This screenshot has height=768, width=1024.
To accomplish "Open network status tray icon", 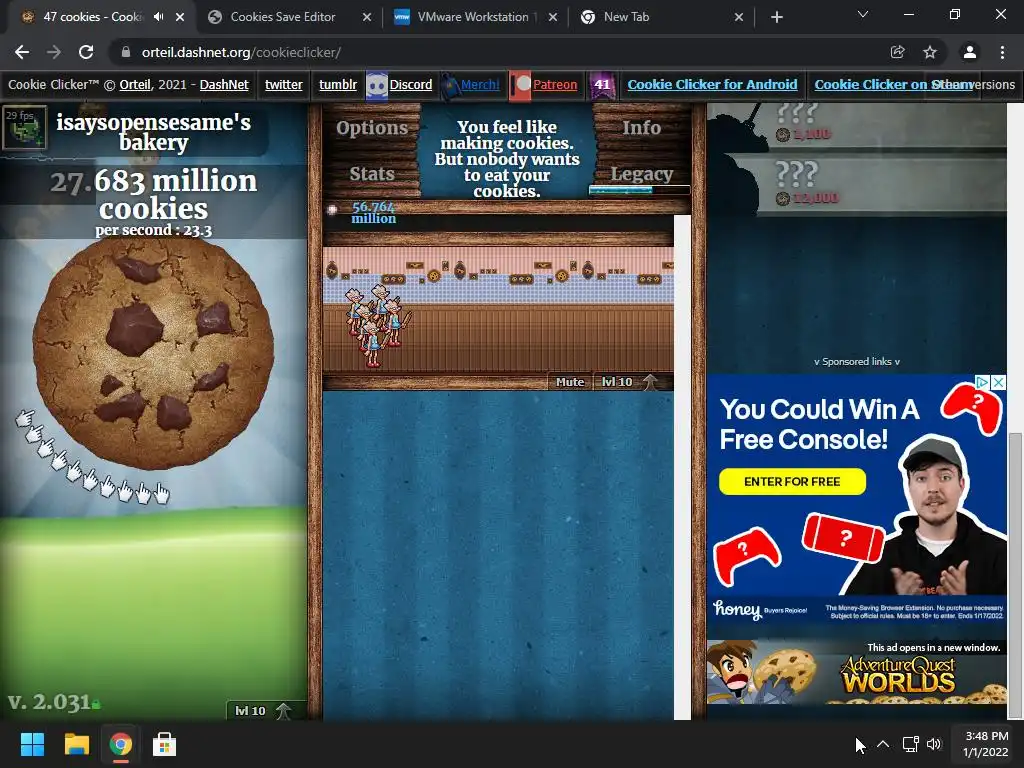I will click(910, 744).
